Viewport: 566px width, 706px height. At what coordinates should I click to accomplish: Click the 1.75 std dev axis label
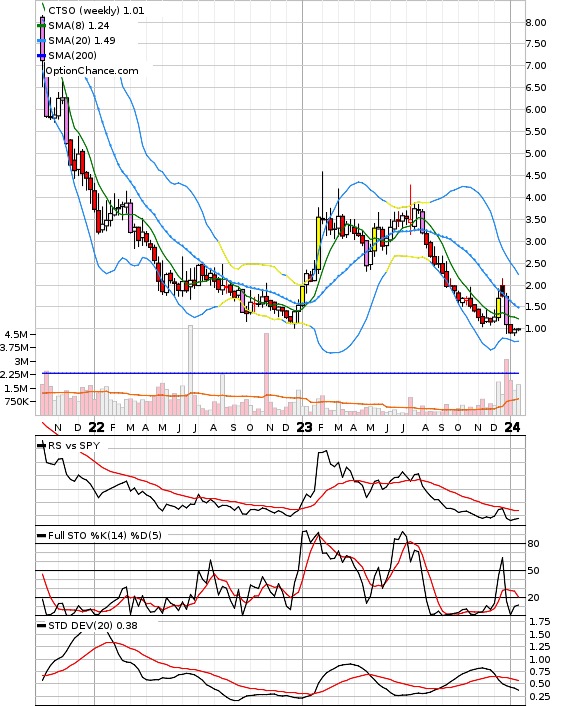pos(540,622)
